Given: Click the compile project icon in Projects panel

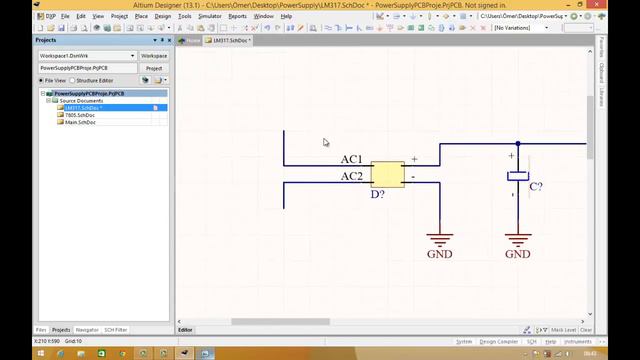Looking at the screenshot, I should click(145, 80).
